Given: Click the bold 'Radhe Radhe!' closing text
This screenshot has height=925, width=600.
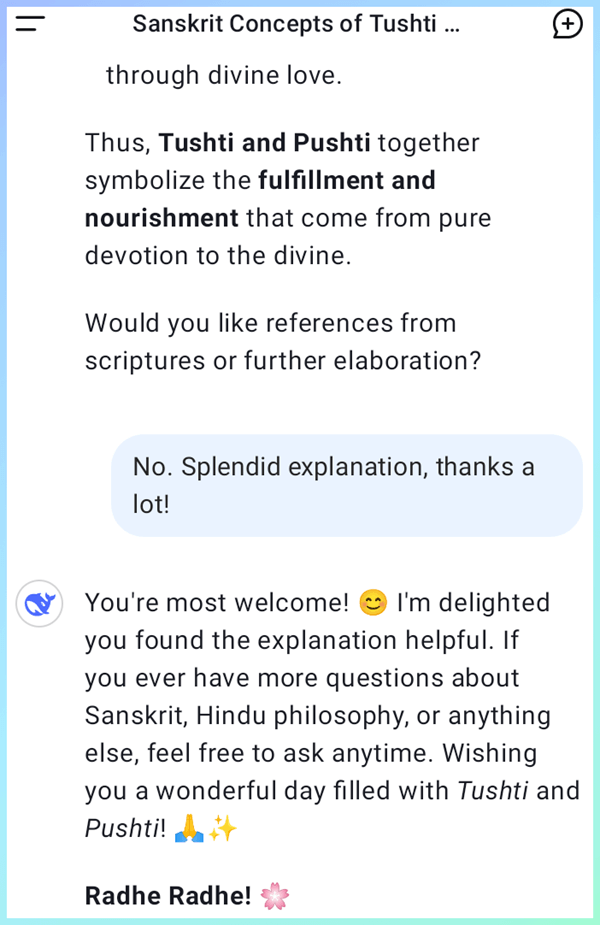Looking at the screenshot, I should [168, 896].
